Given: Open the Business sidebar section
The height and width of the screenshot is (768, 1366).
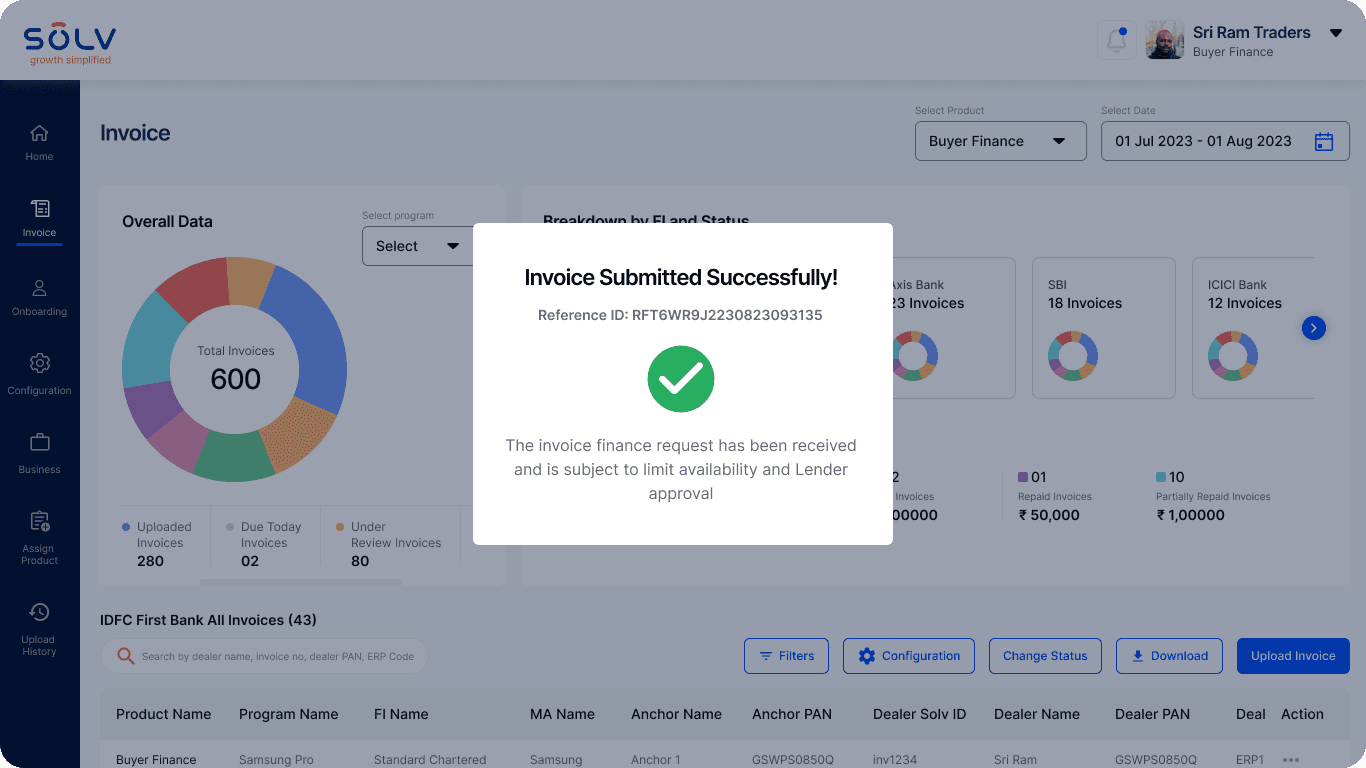Looking at the screenshot, I should (39, 453).
